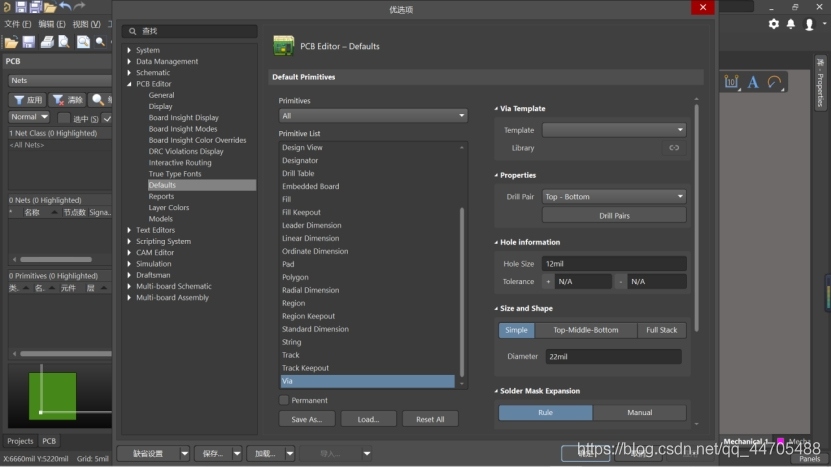Select the Simple size and shape option
The image size is (831, 468).
pyautogui.click(x=516, y=330)
